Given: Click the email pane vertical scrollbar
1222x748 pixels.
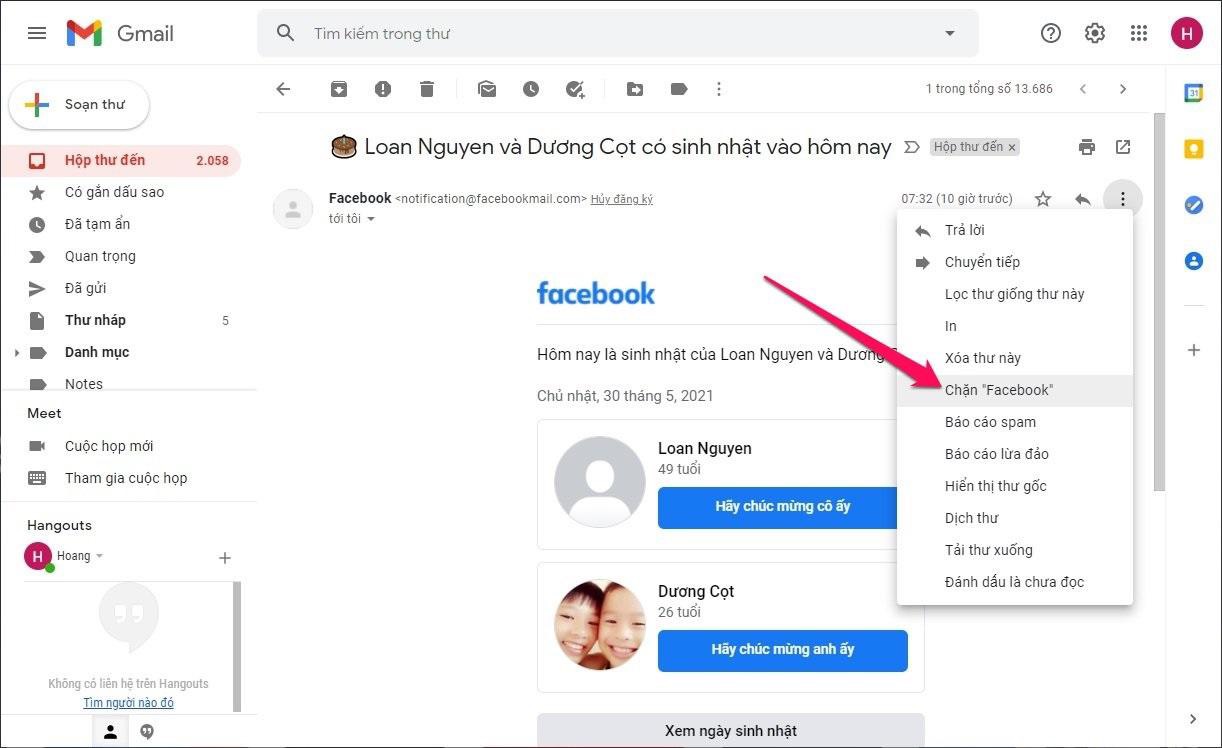Looking at the screenshot, I should click(x=1159, y=300).
